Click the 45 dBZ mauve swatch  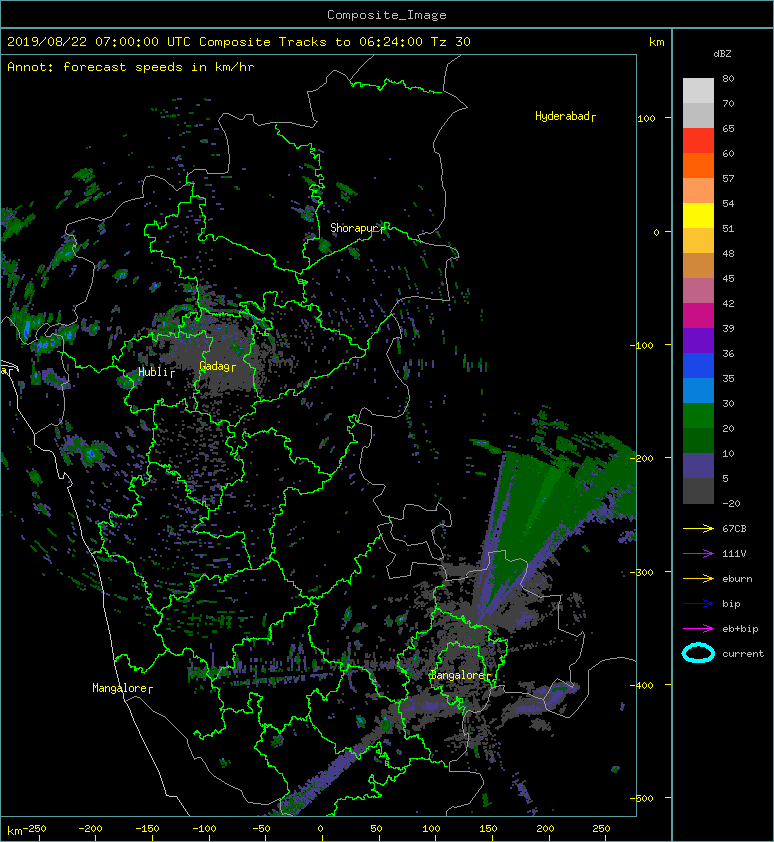(x=698, y=290)
